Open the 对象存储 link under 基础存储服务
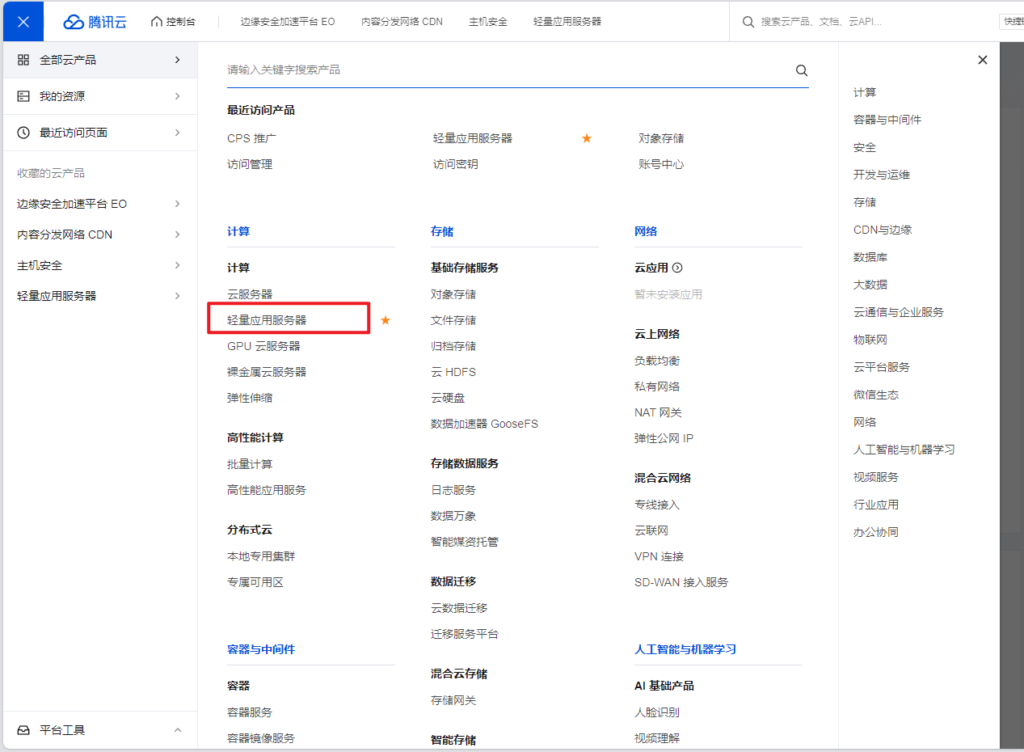This screenshot has height=752, width=1024. click(x=453, y=294)
